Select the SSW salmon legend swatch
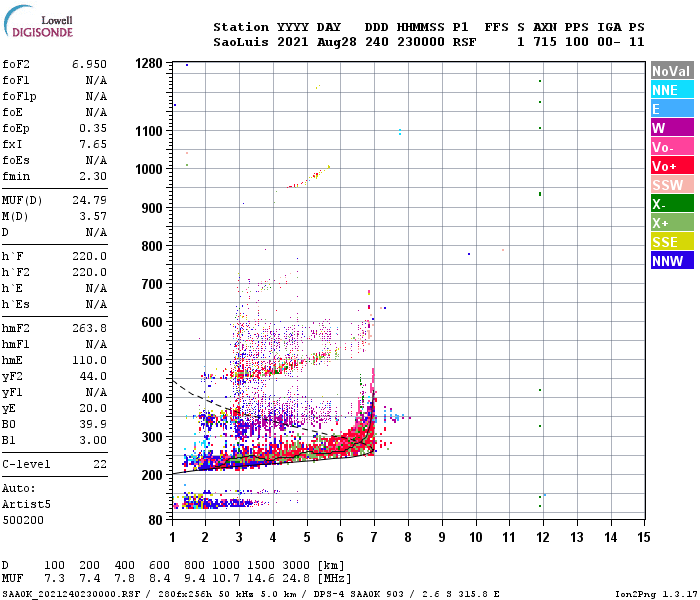This screenshot has width=700, height=600. (x=672, y=184)
